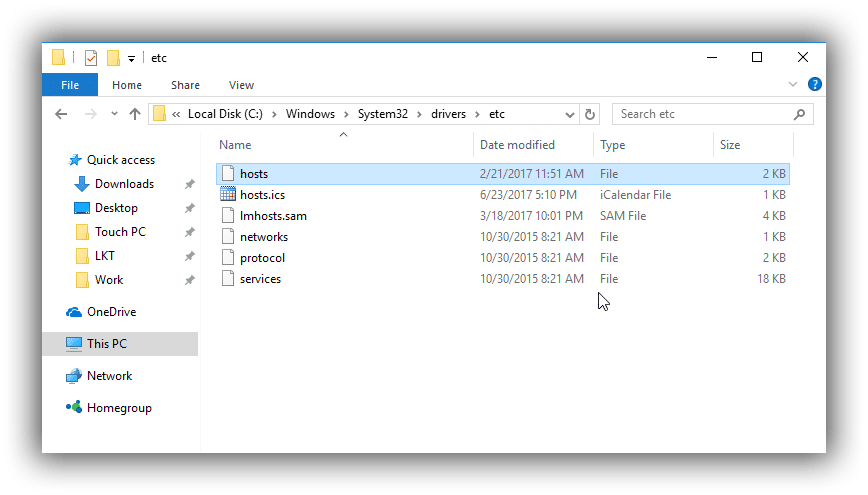Refresh the etc folder view
Screen dimensions: 868x495
(590, 114)
